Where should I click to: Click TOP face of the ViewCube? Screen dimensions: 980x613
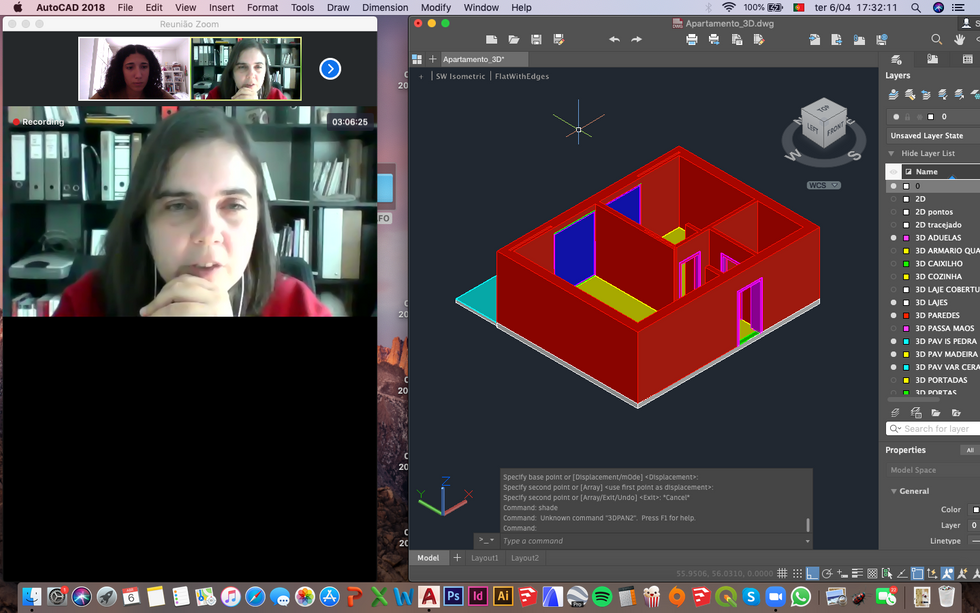tap(823, 109)
